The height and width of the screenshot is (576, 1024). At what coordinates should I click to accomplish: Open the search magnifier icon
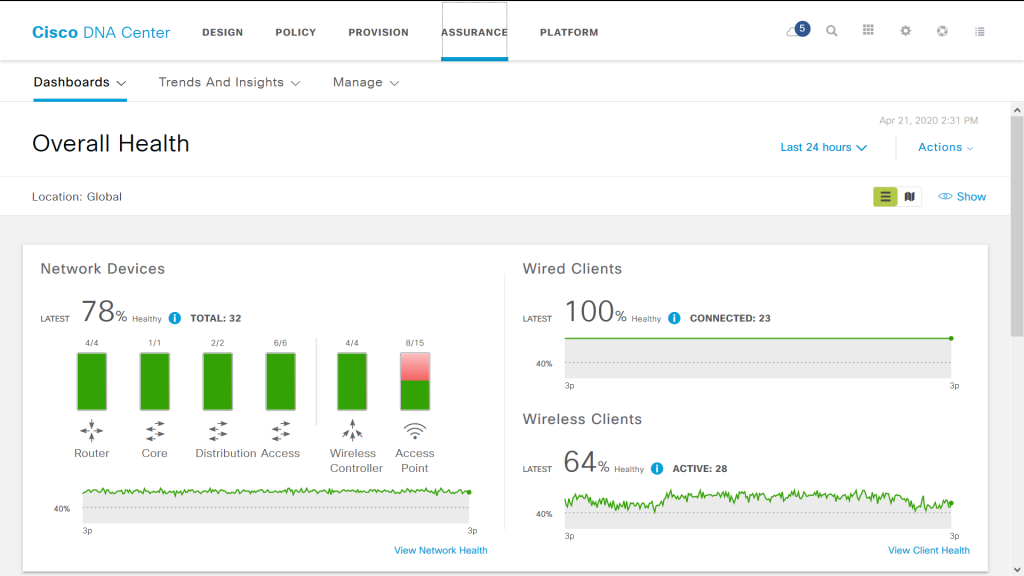pyautogui.click(x=831, y=31)
